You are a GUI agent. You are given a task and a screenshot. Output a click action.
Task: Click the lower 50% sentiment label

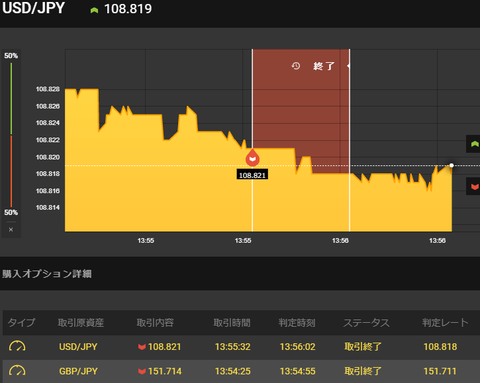click(x=11, y=212)
